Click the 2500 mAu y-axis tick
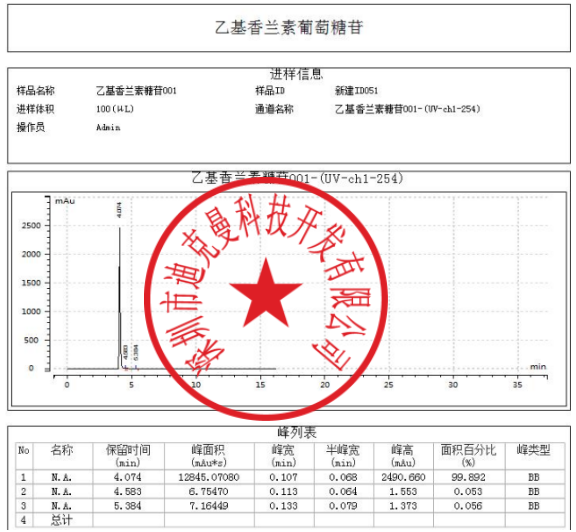The image size is (576, 532). (x=31, y=225)
